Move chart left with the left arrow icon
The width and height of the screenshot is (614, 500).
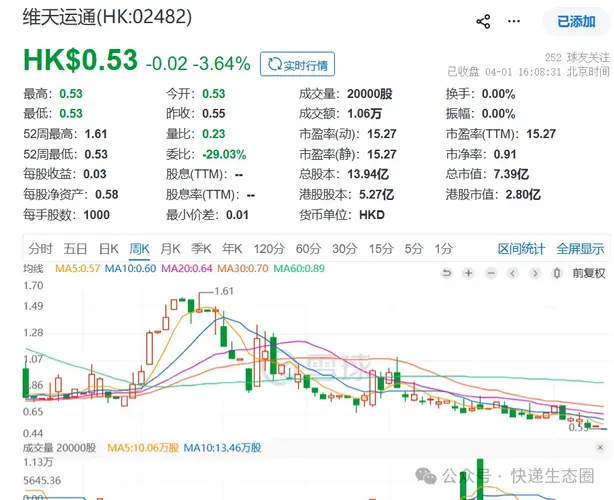pos(513,273)
